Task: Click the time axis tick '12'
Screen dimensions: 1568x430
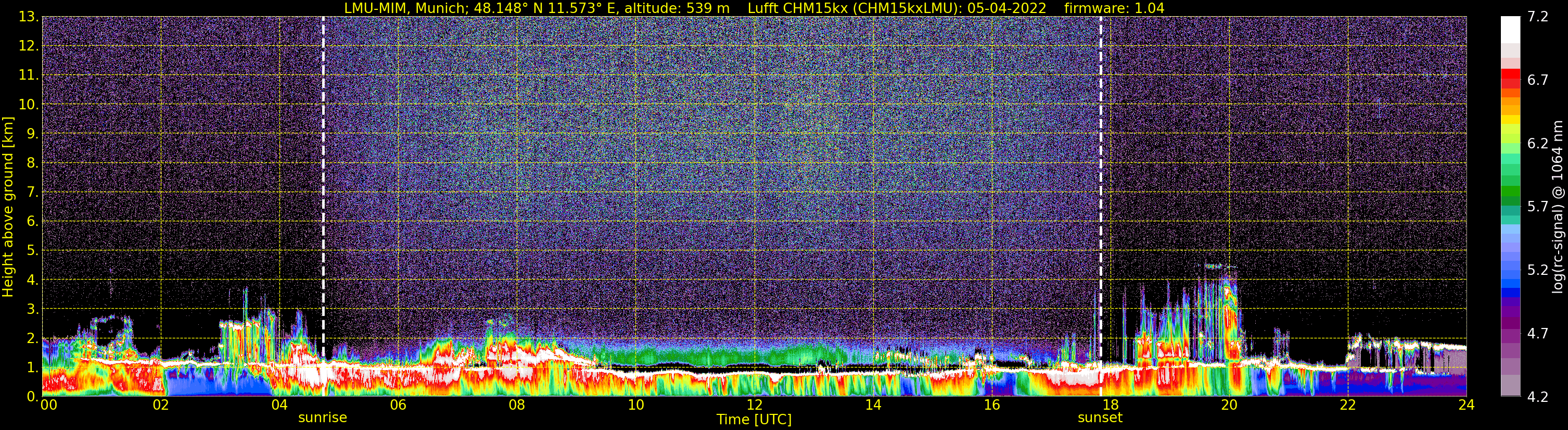Action: click(x=754, y=405)
